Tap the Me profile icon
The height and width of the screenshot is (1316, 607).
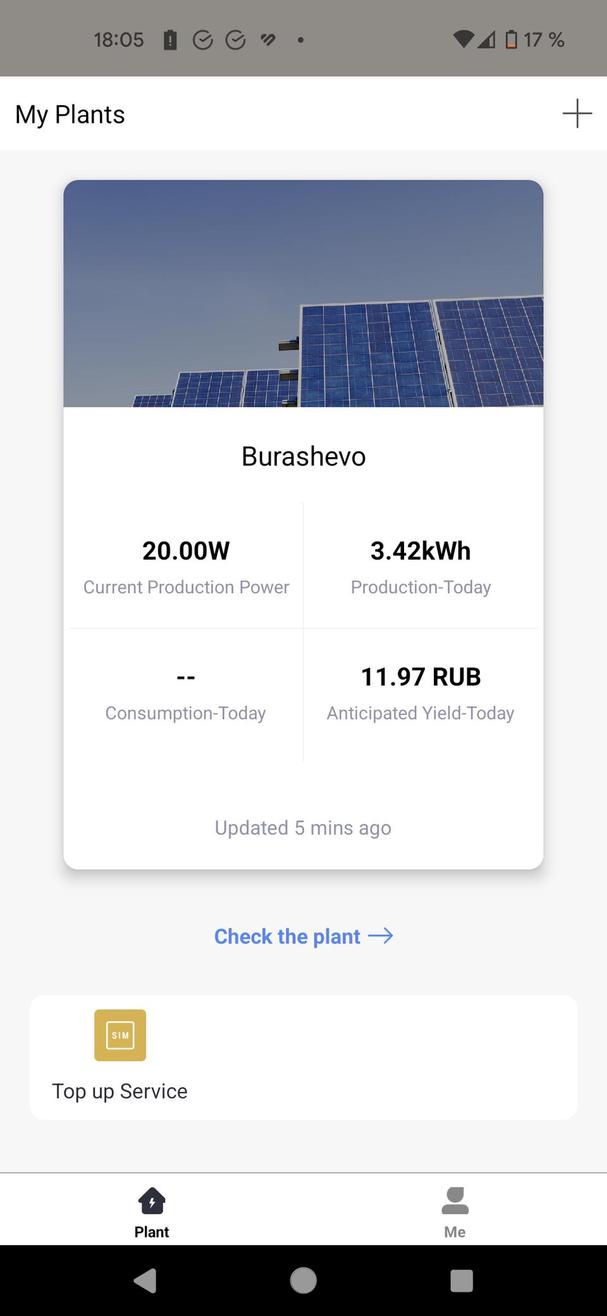tap(455, 1200)
